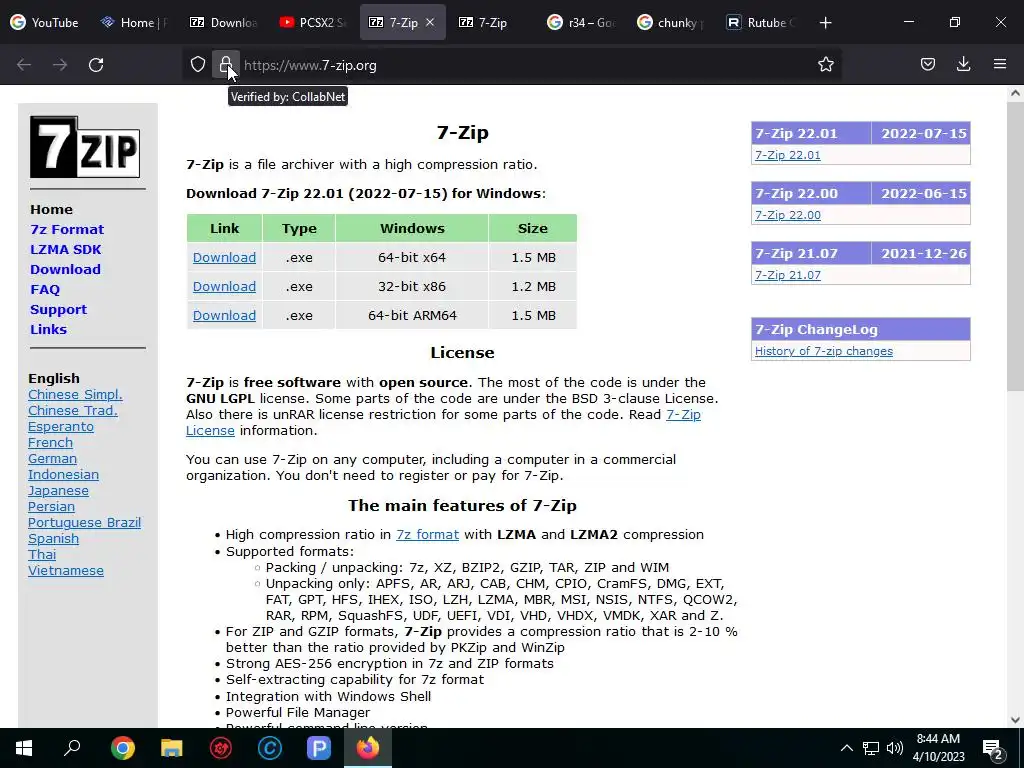Switch to the chunky Google tab
The image size is (1024, 768).
pyautogui.click(x=671, y=22)
